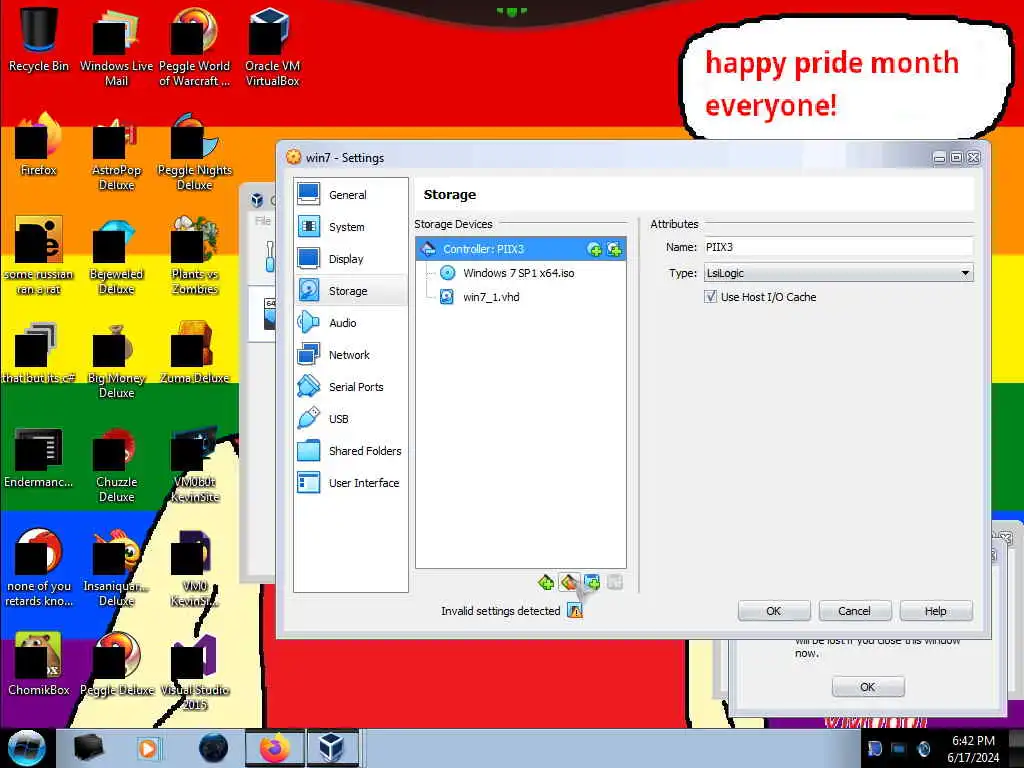
Task: Open the General settings category
Action: (x=350, y=195)
